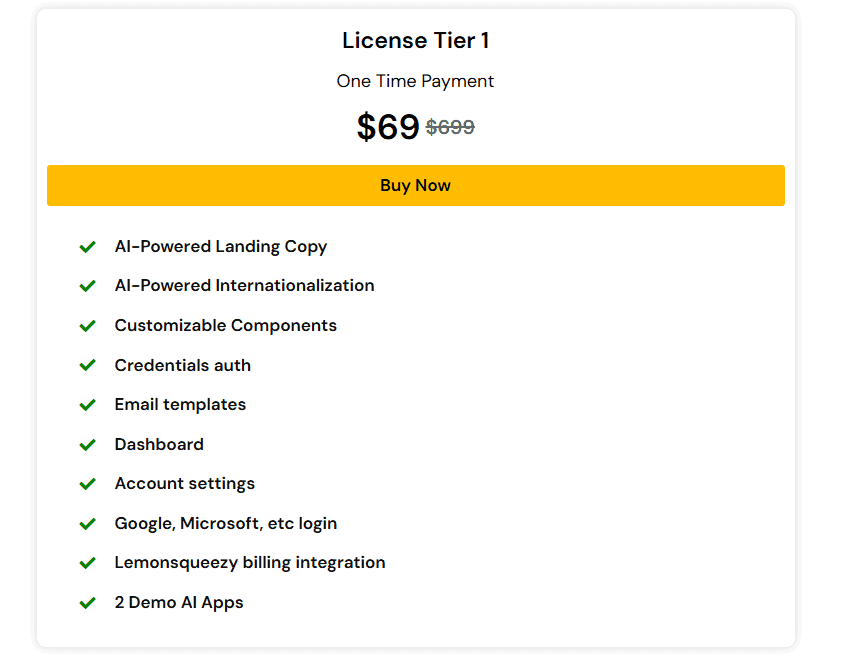Click the 2 Demo AI Apps text
The image size is (852, 660).
[x=179, y=602]
